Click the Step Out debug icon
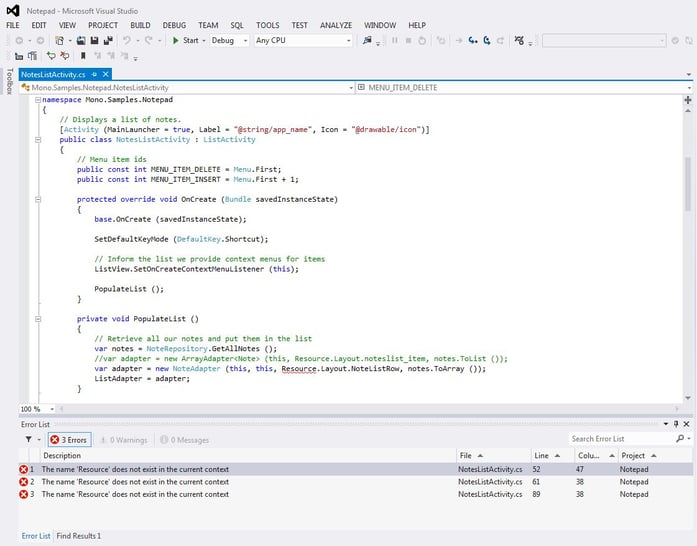 [501, 40]
